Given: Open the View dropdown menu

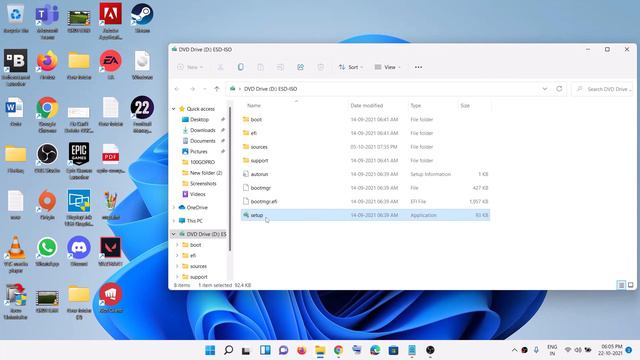Looking at the screenshot, I should click(387, 67).
